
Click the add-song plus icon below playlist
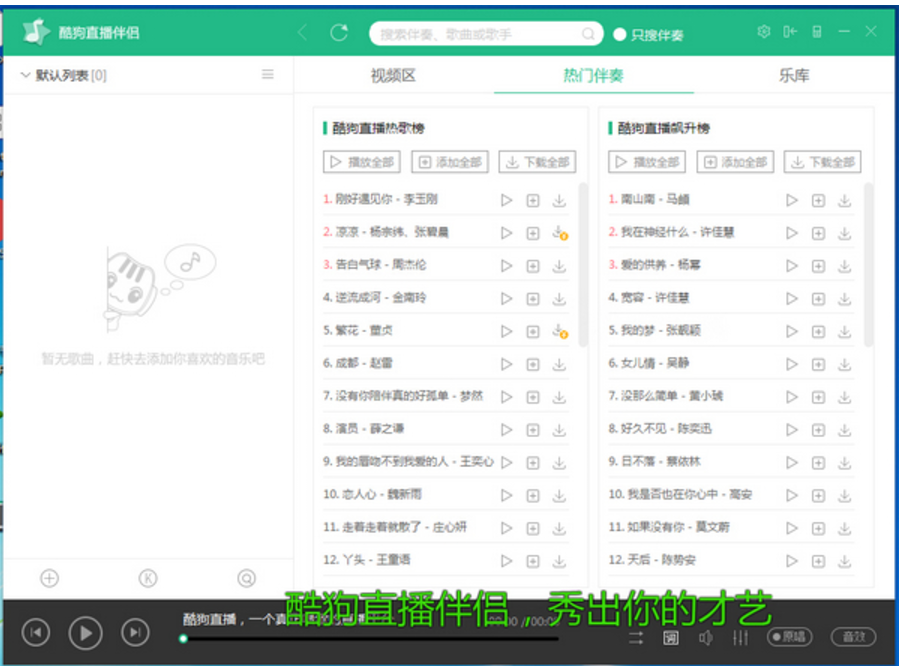(x=49, y=578)
